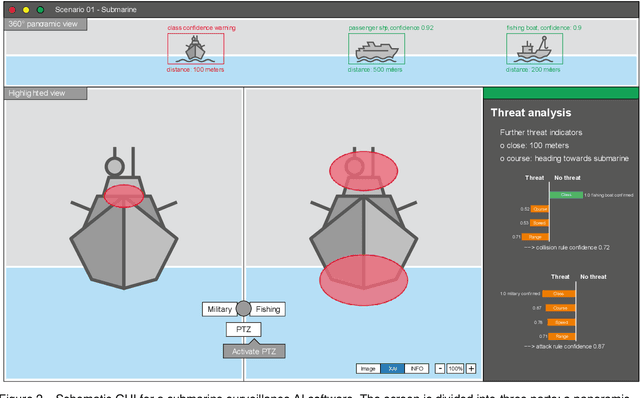
Task: Click the 'close: 100 meters' indicator
Action: click(x=534, y=145)
